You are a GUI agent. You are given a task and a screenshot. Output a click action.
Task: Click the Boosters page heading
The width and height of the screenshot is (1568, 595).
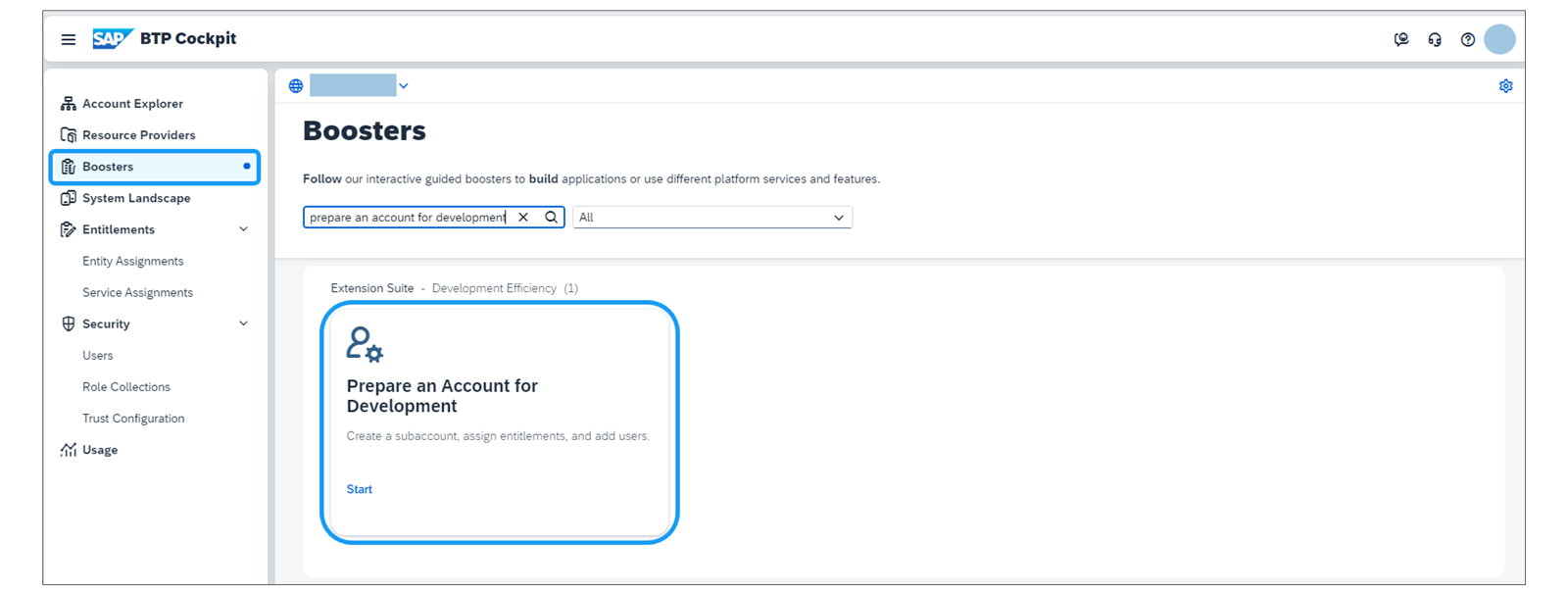tap(365, 131)
